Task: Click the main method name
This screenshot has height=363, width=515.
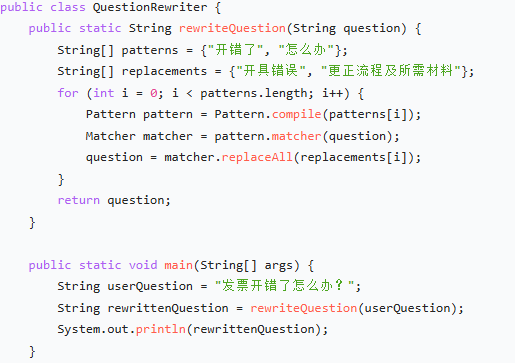Action: (x=178, y=265)
